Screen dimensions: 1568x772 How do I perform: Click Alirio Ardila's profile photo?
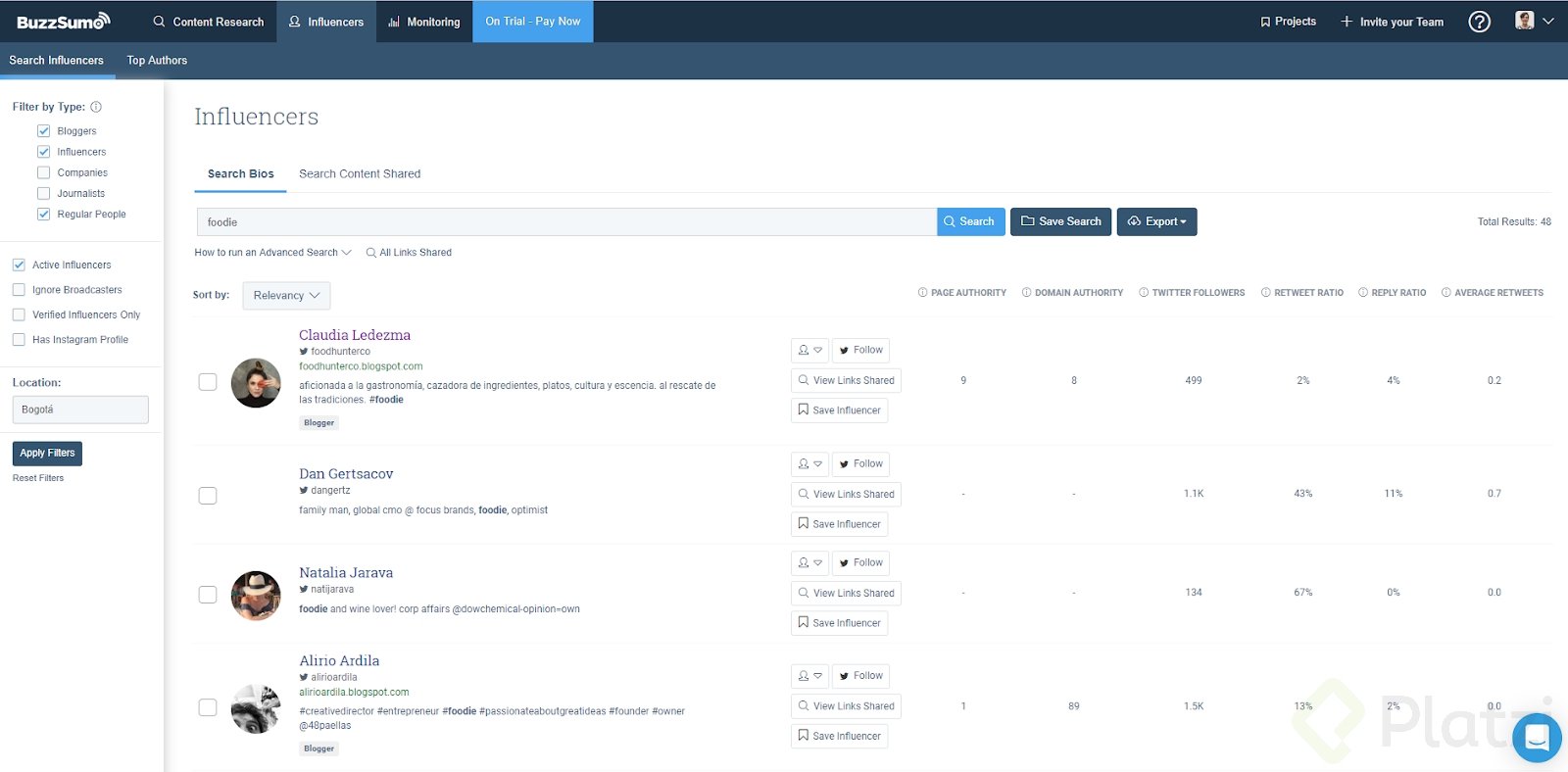pos(256,708)
